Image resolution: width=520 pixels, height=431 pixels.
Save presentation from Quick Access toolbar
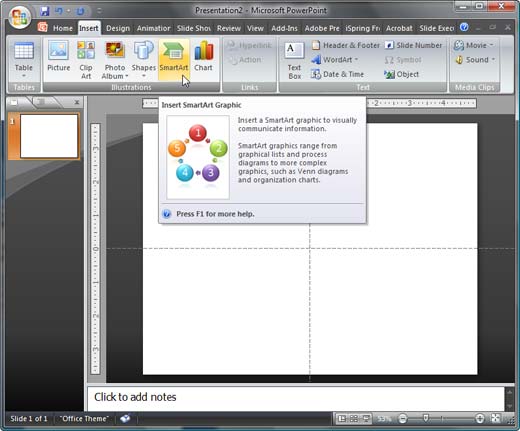point(45,11)
